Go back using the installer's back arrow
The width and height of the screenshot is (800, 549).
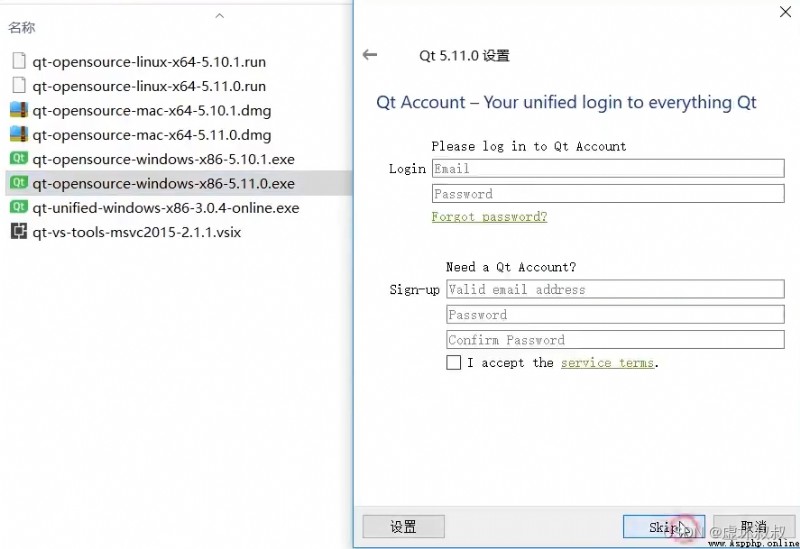coord(370,55)
